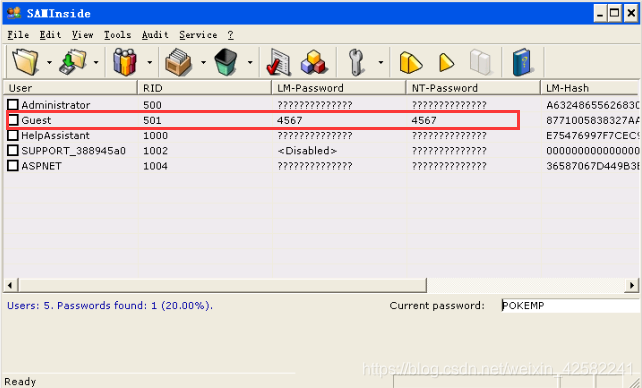Viewport: 642px width, 388px height.
Task: Click the LM-Hash starting A6324865562683
Action: [x=592, y=105]
